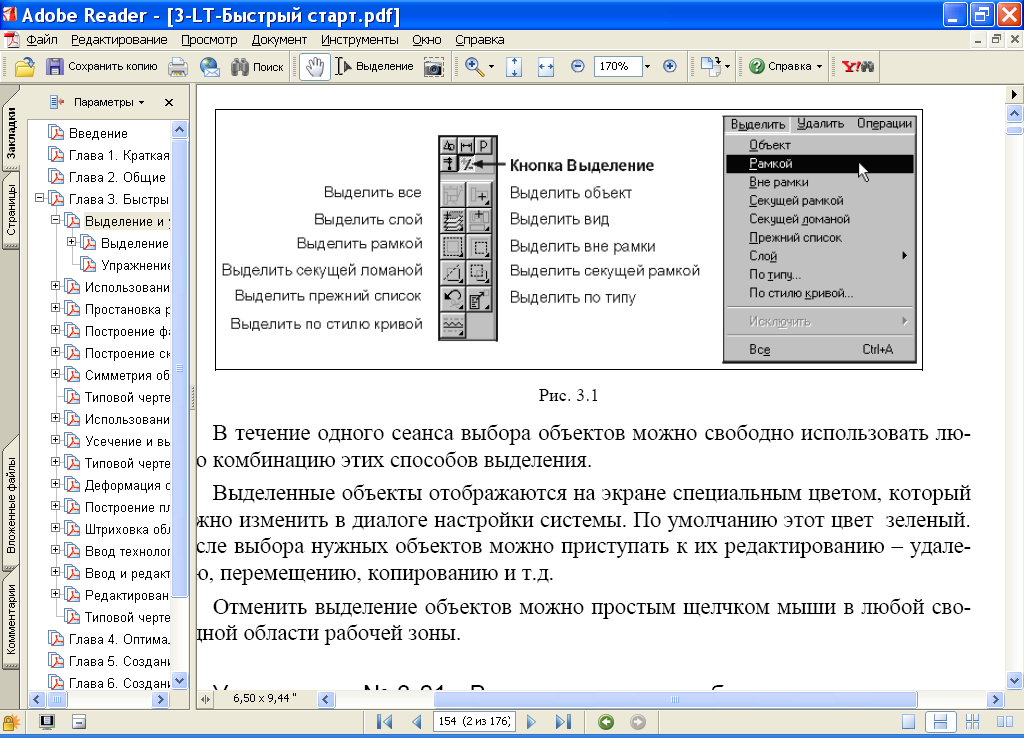Click Save a Copy (Сохранить копию)

coord(102,67)
